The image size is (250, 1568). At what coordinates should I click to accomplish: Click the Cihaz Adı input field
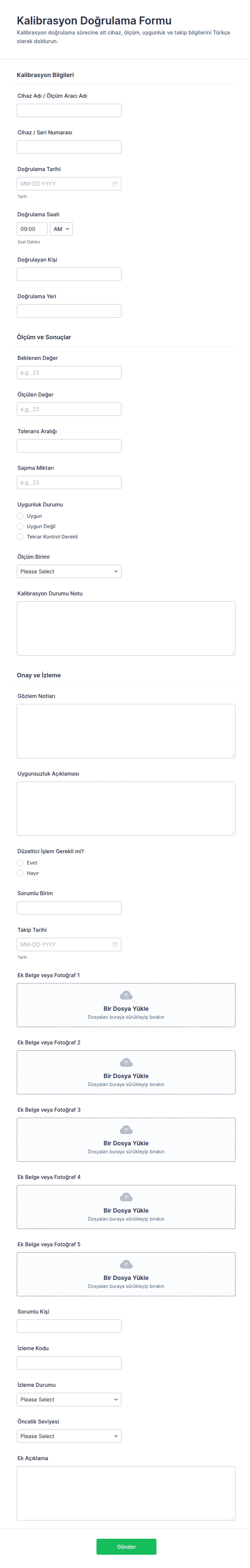pos(69,110)
